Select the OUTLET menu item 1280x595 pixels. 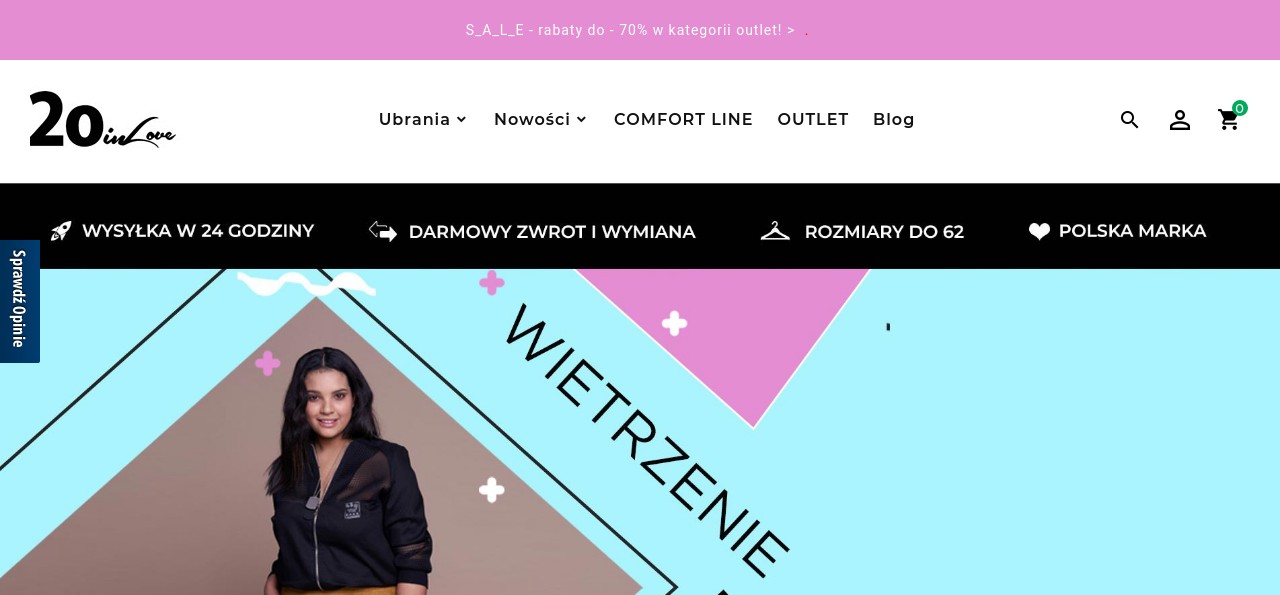tap(813, 120)
